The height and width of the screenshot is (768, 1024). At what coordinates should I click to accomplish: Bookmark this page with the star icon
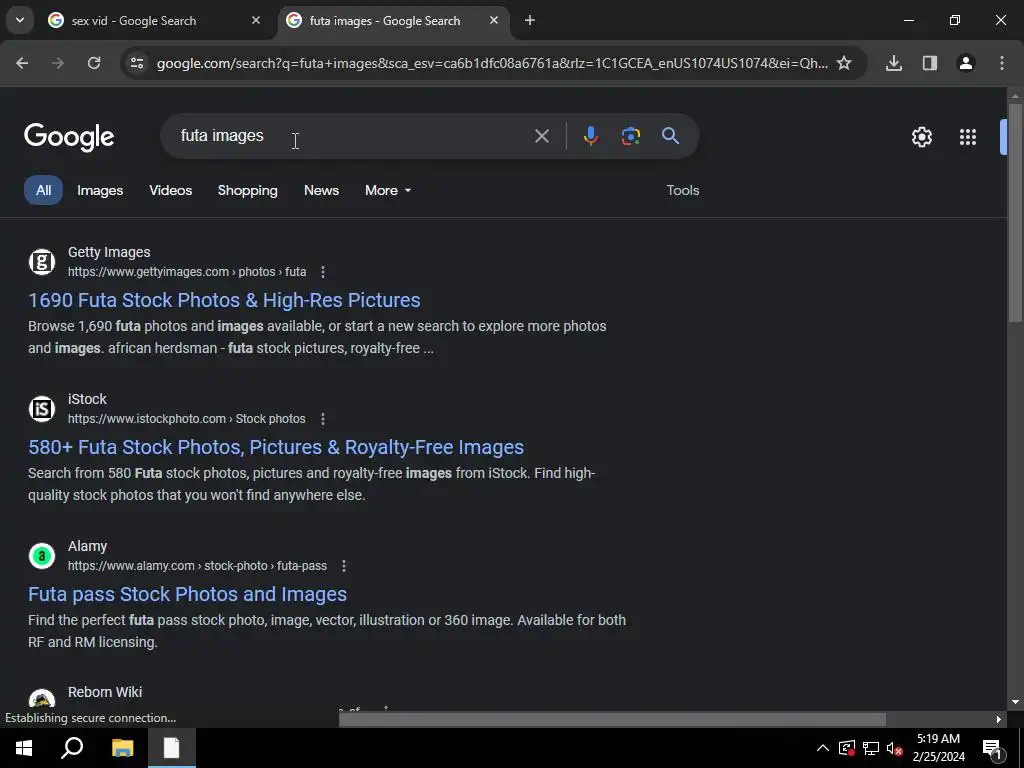coord(844,63)
